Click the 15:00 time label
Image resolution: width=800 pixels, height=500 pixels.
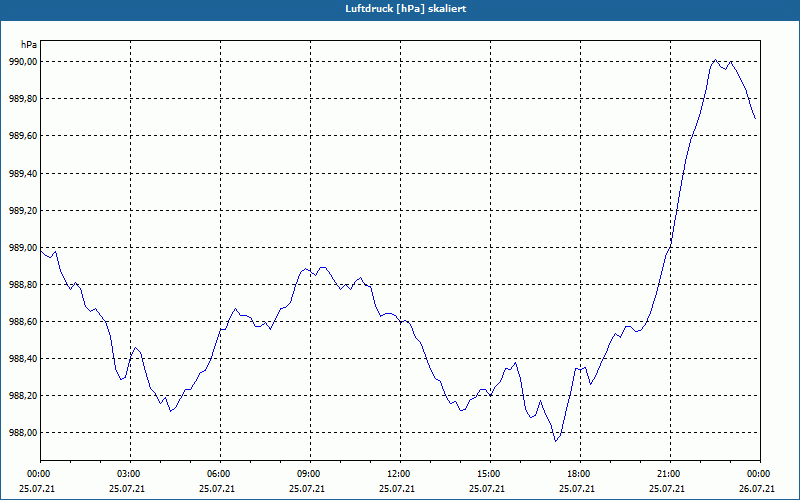pyautogui.click(x=490, y=474)
